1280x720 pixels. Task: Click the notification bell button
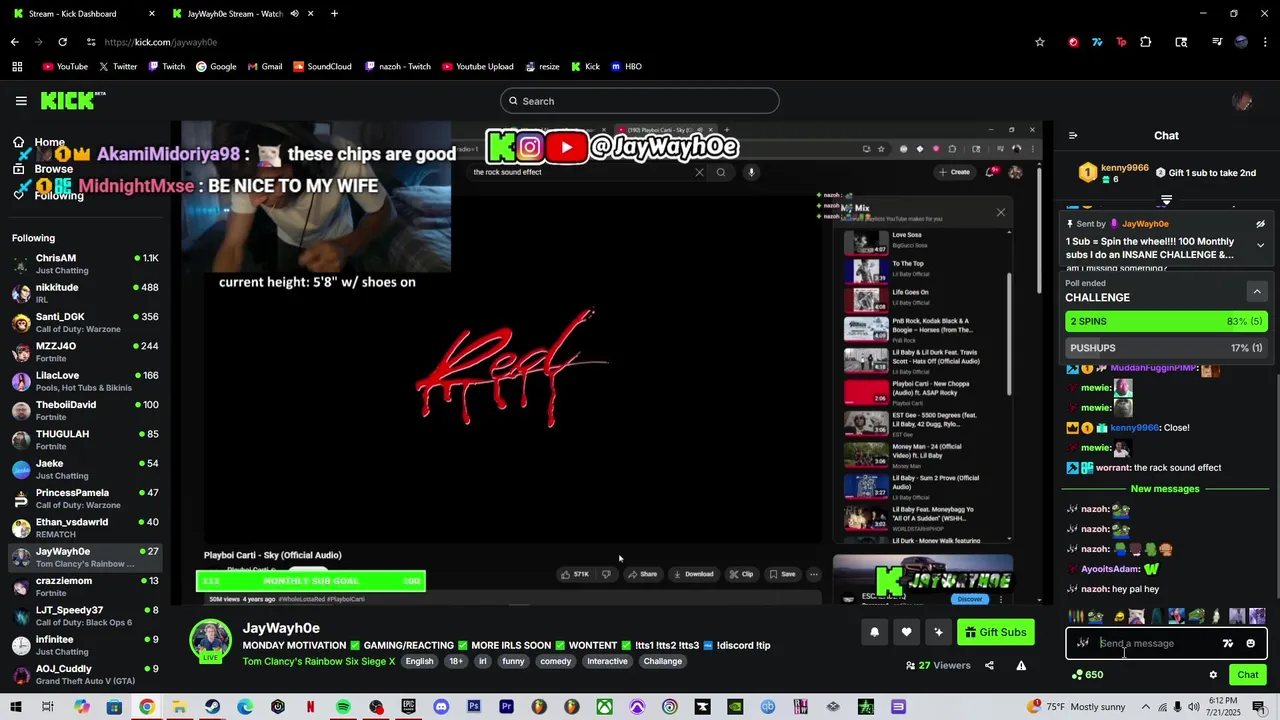tap(875, 632)
